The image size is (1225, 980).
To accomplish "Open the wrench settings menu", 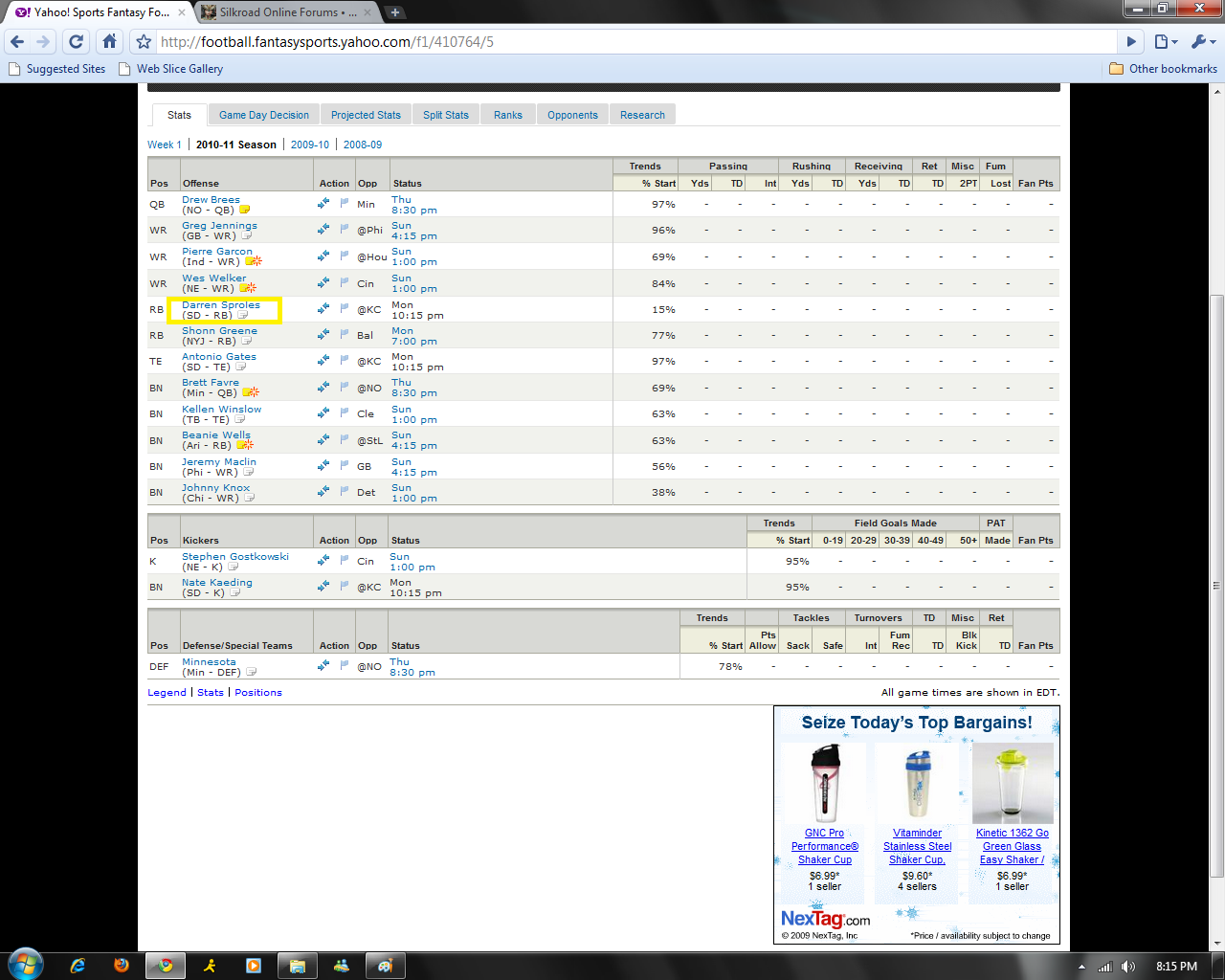I will coord(1202,42).
